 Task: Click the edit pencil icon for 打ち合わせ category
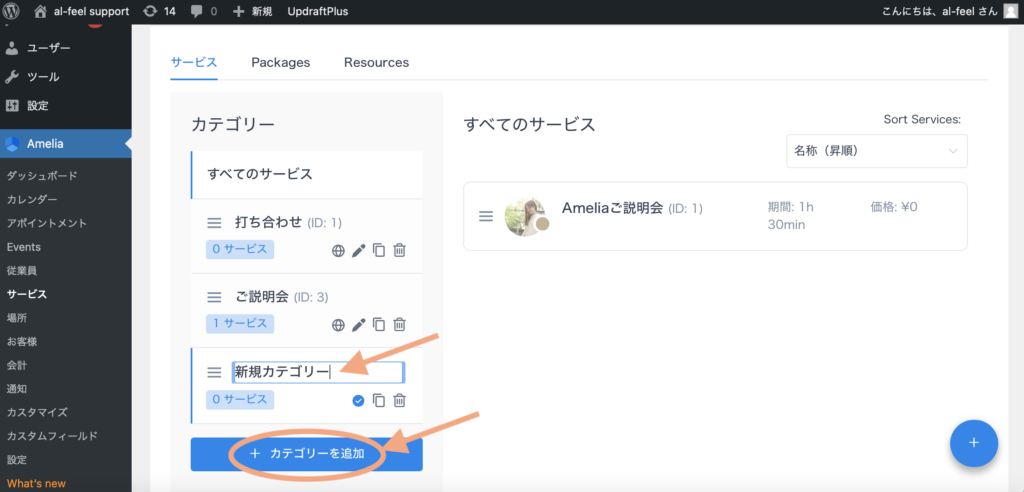pyautogui.click(x=359, y=250)
